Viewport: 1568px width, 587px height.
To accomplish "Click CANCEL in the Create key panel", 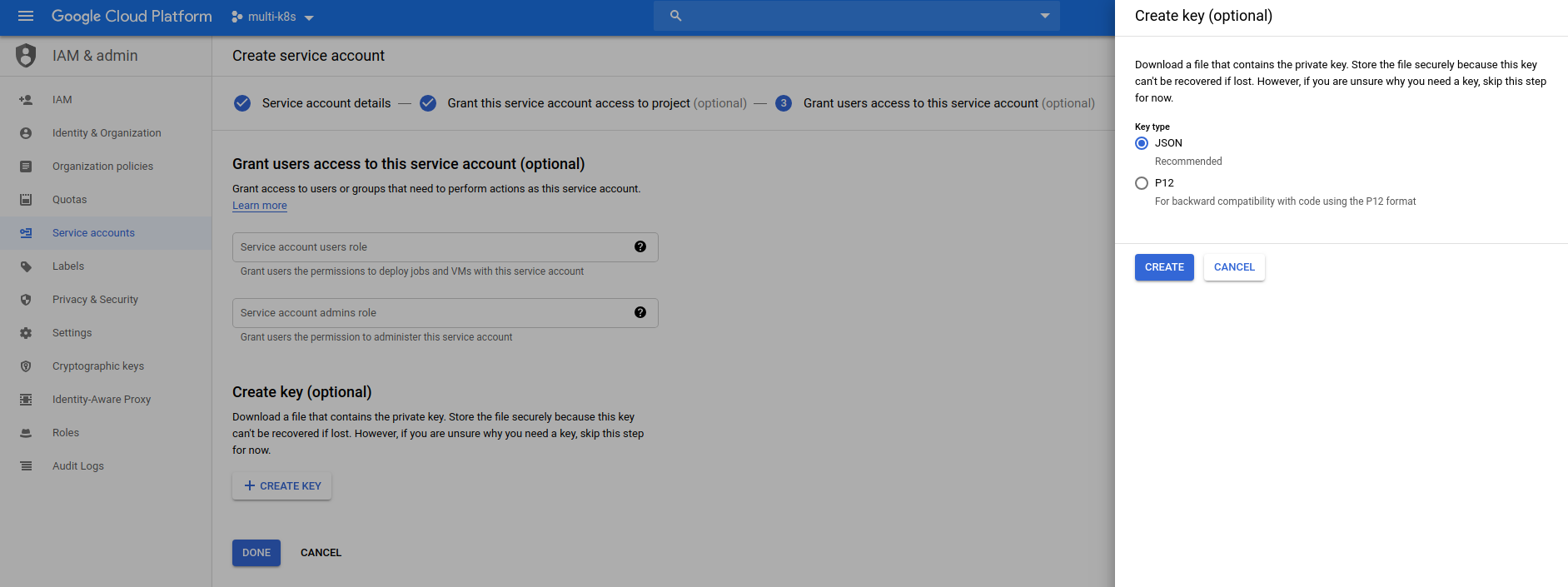I will pyautogui.click(x=1234, y=267).
